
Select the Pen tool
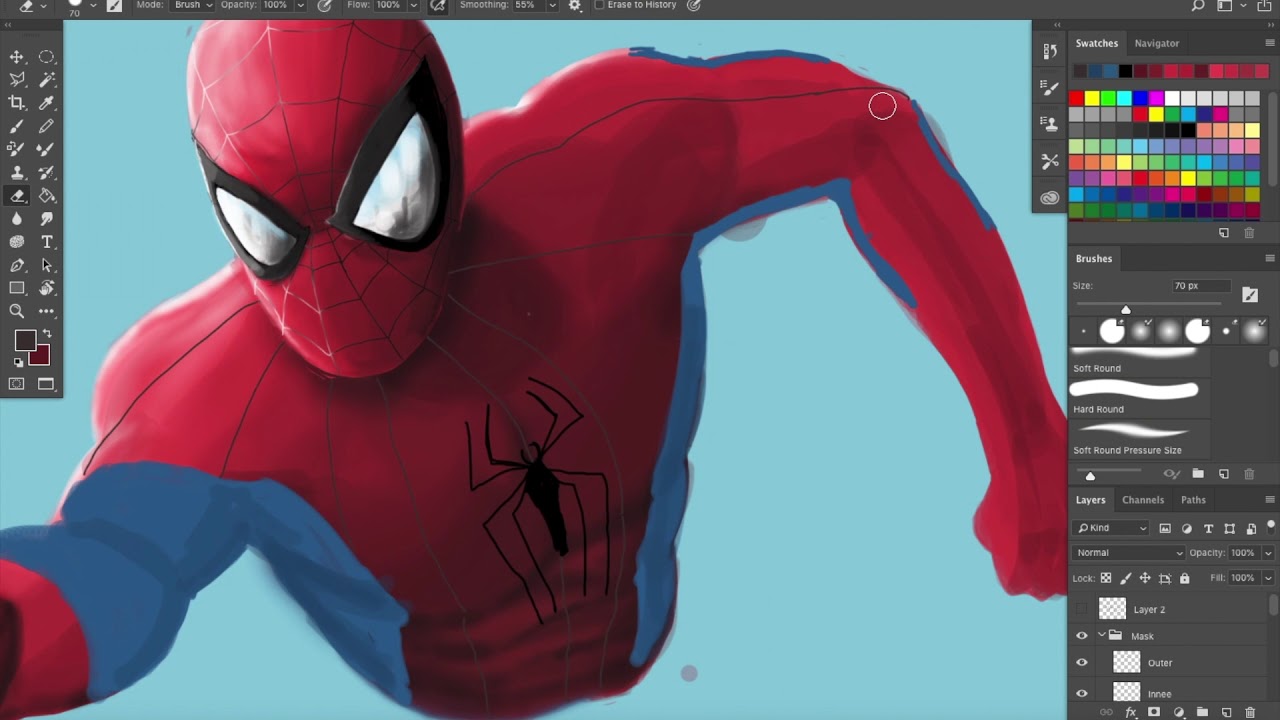coord(17,266)
